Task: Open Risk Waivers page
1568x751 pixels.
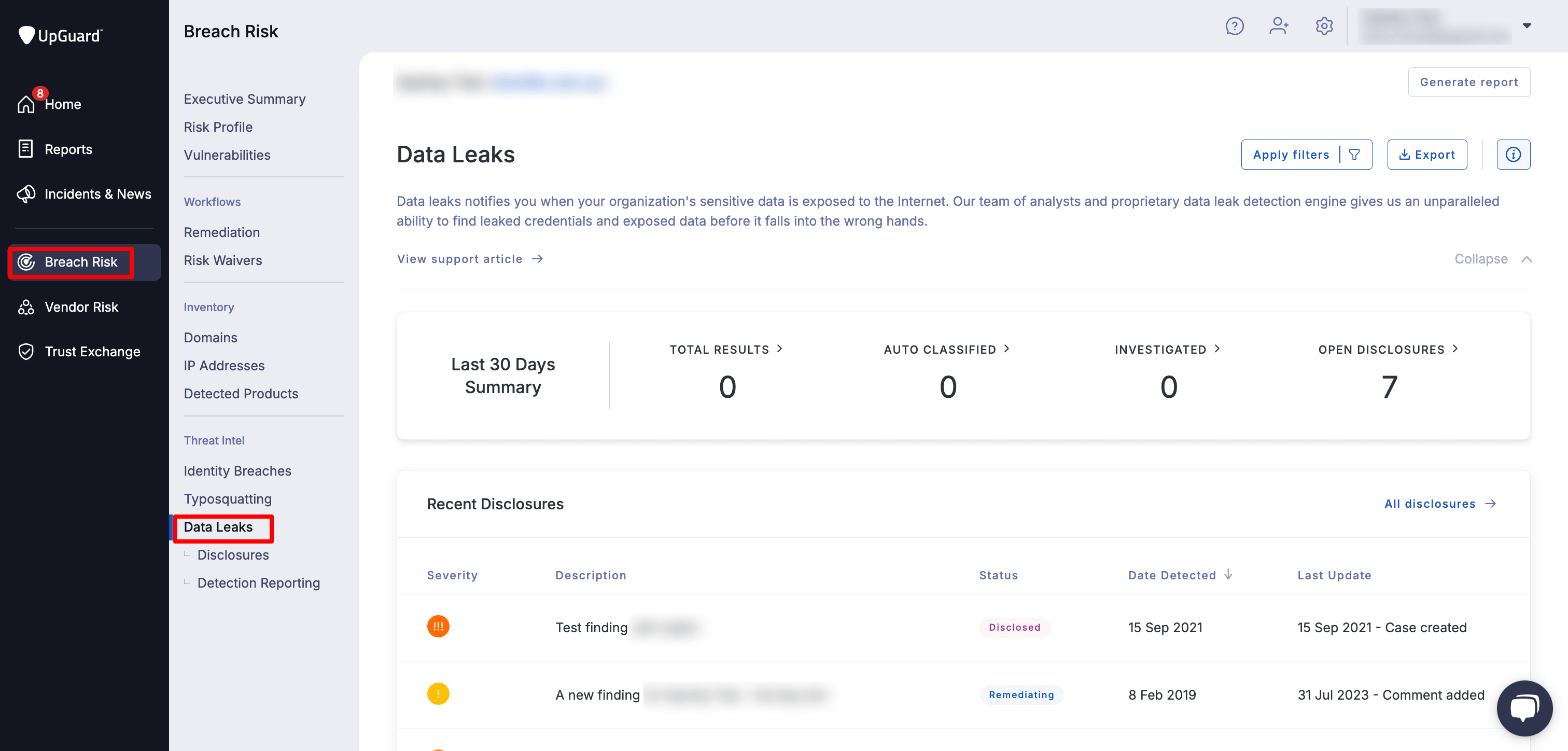Action: click(223, 260)
